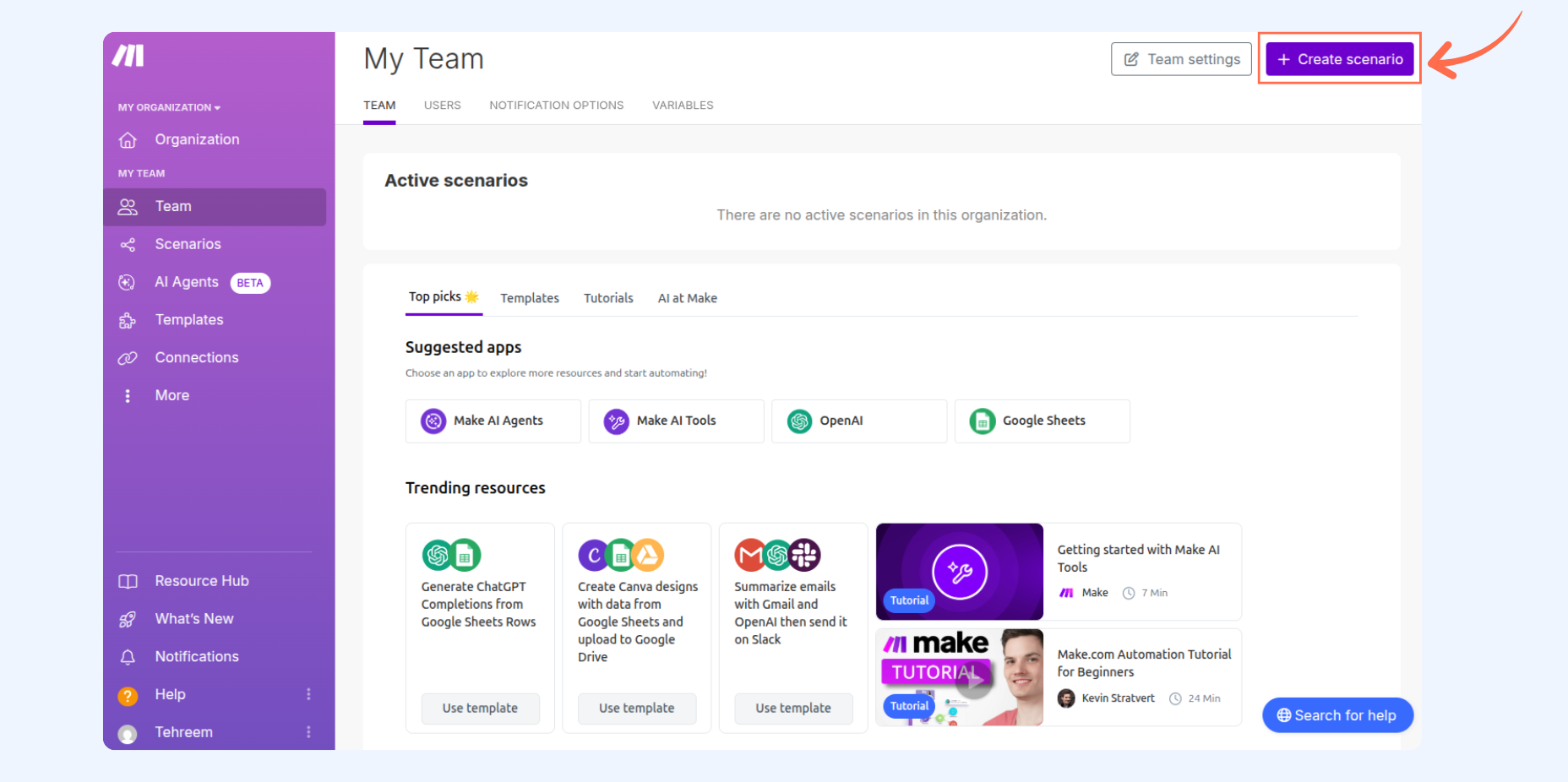Open the options menu next to Help

click(x=308, y=694)
